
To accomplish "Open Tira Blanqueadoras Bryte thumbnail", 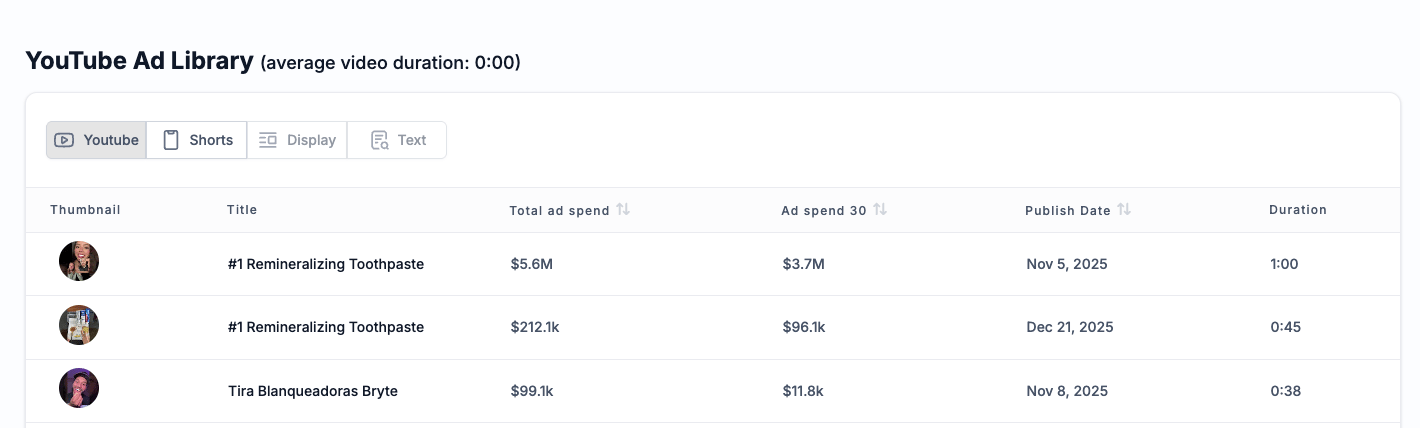I will (79, 388).
